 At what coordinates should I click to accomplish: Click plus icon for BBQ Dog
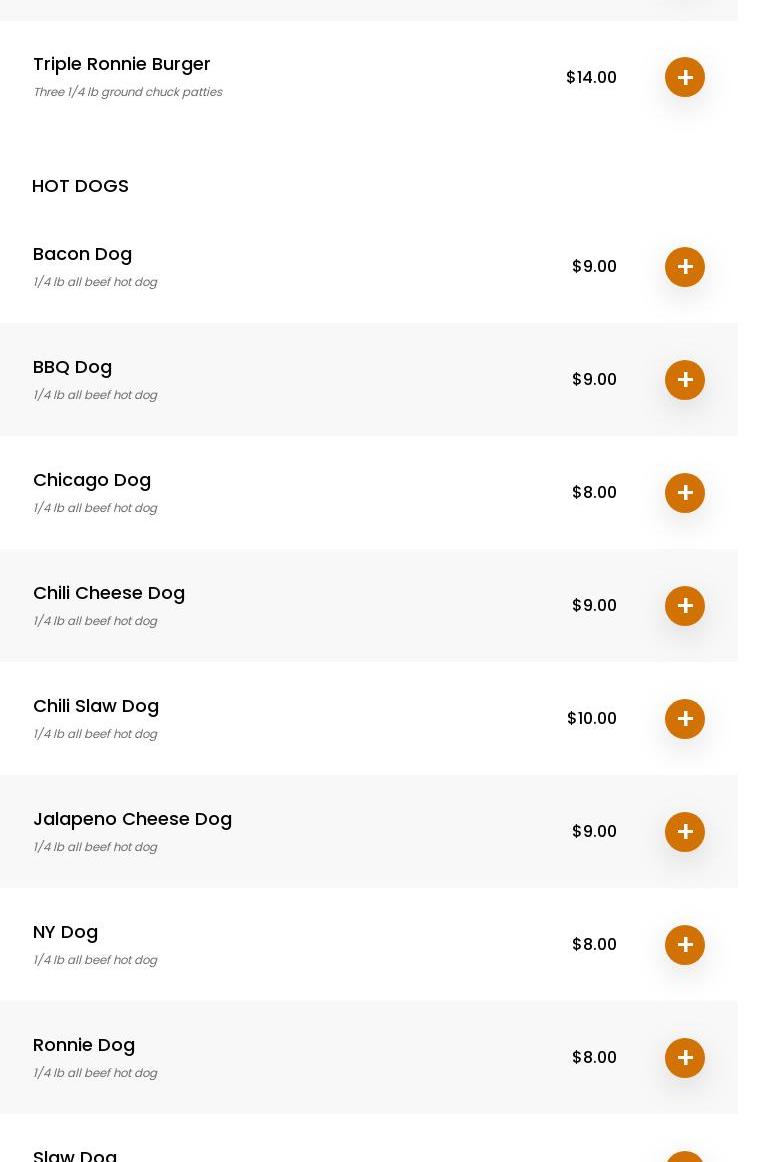685,380
